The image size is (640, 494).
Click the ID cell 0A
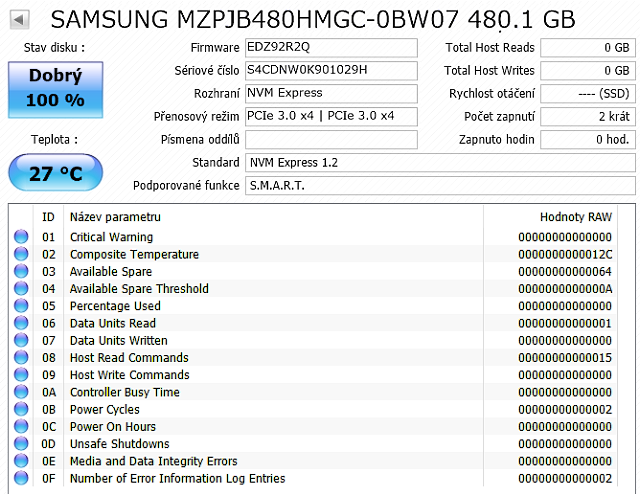point(49,392)
